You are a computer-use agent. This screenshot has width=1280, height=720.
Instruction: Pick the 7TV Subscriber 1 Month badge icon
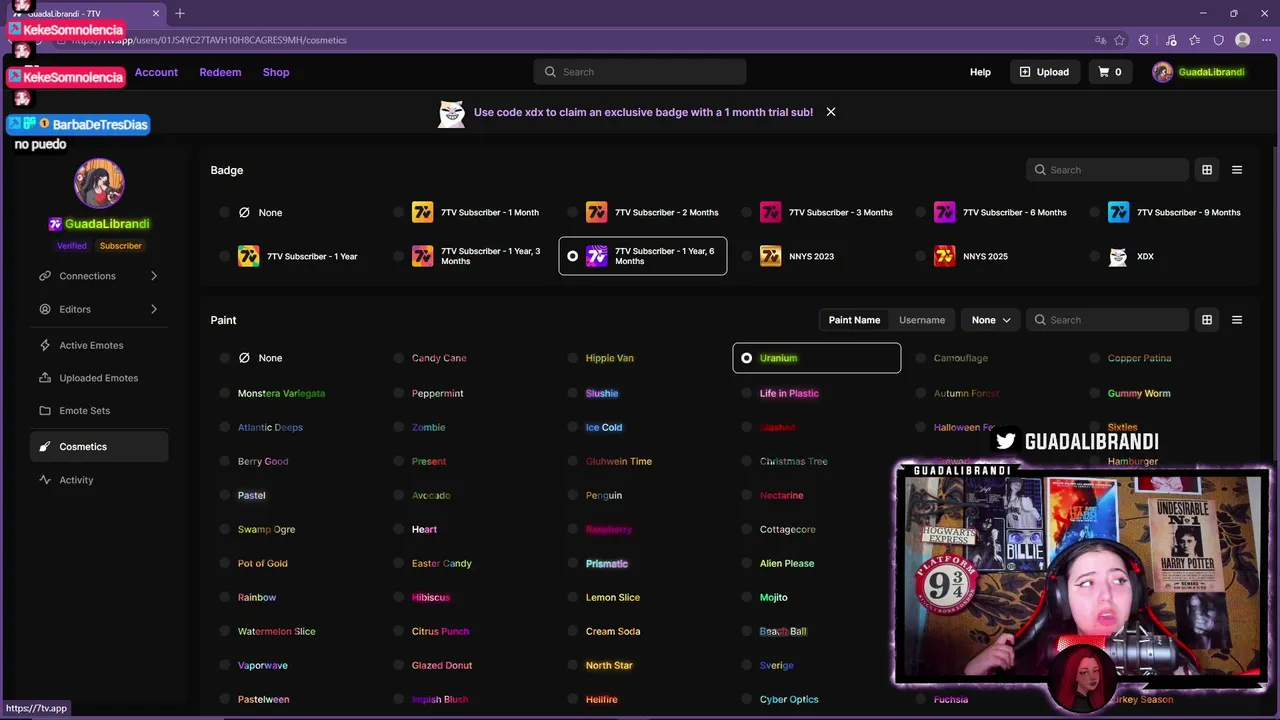coord(423,212)
